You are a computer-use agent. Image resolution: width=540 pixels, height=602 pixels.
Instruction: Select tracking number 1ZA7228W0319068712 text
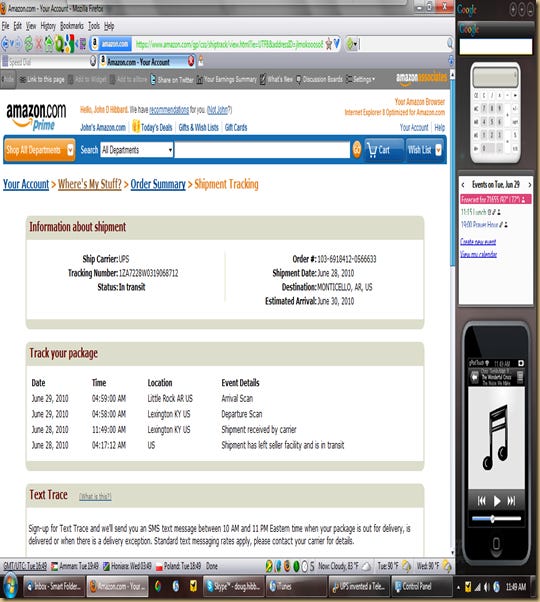[x=149, y=273]
